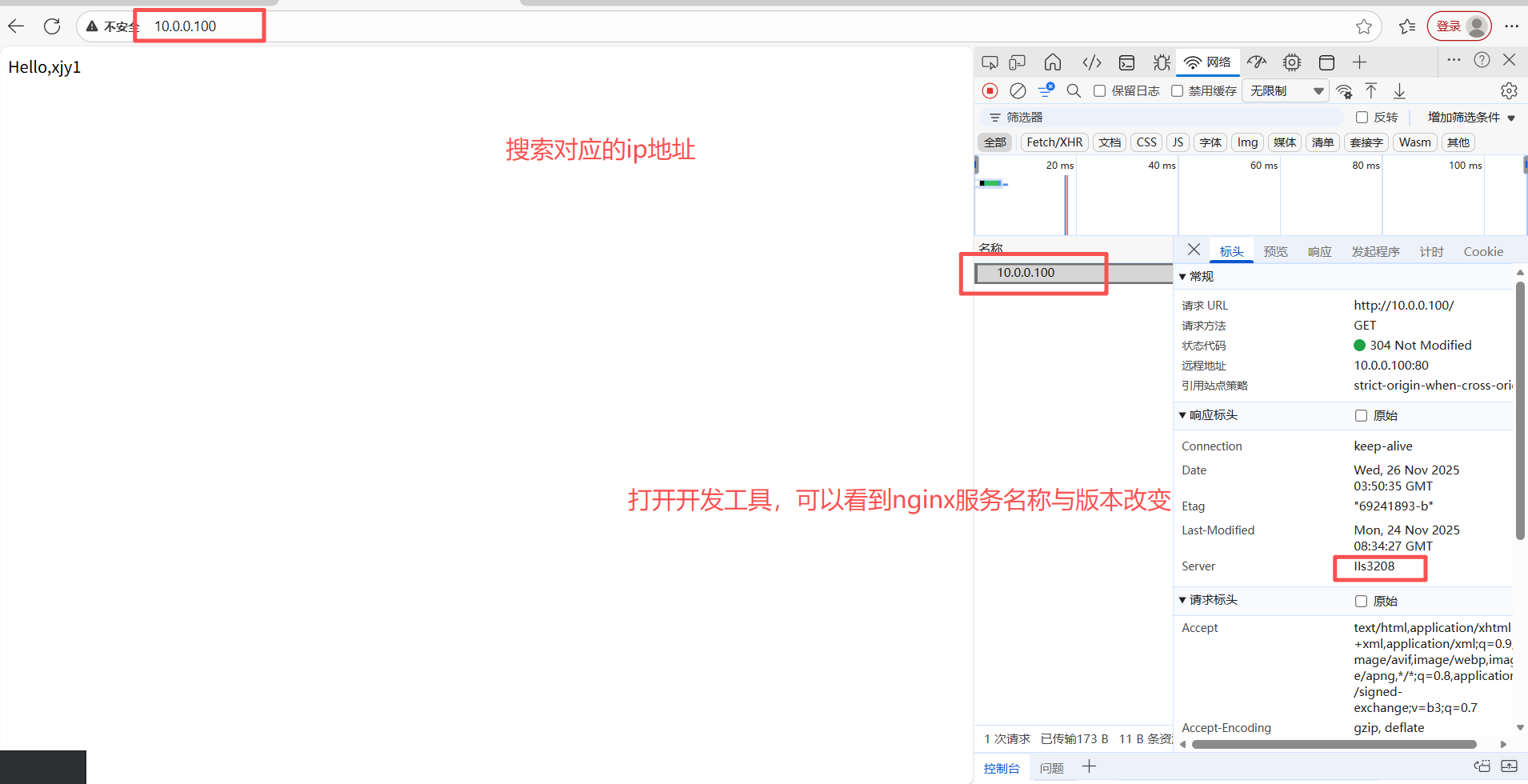Enable 禁用缓存 disable cache checkbox
This screenshot has width=1528, height=784.
[x=1177, y=91]
